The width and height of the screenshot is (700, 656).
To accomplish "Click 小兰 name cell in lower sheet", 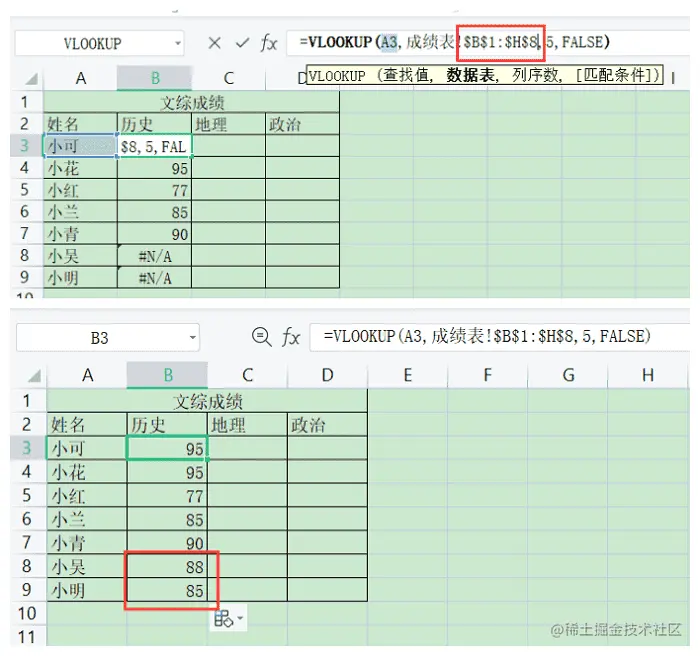I will [x=87, y=519].
